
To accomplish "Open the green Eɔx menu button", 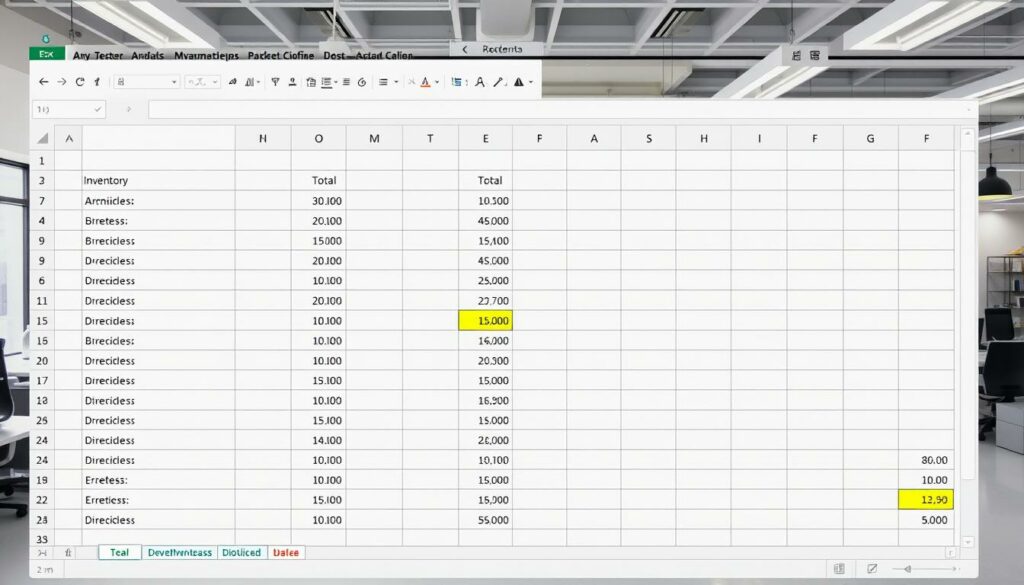I will (x=46, y=54).
